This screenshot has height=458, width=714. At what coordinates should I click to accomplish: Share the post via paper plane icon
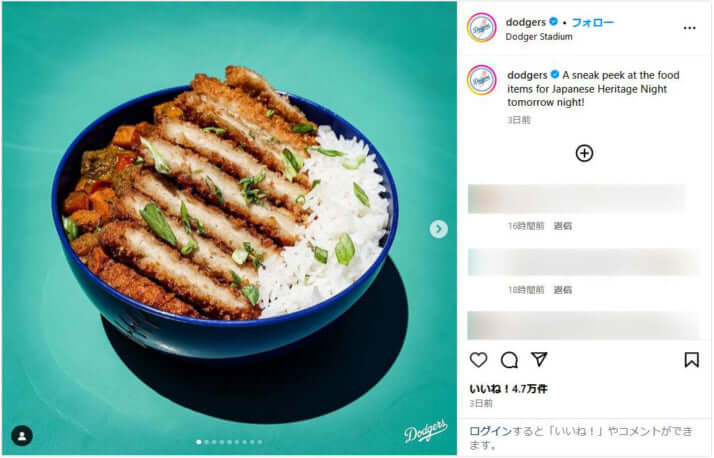(x=539, y=360)
